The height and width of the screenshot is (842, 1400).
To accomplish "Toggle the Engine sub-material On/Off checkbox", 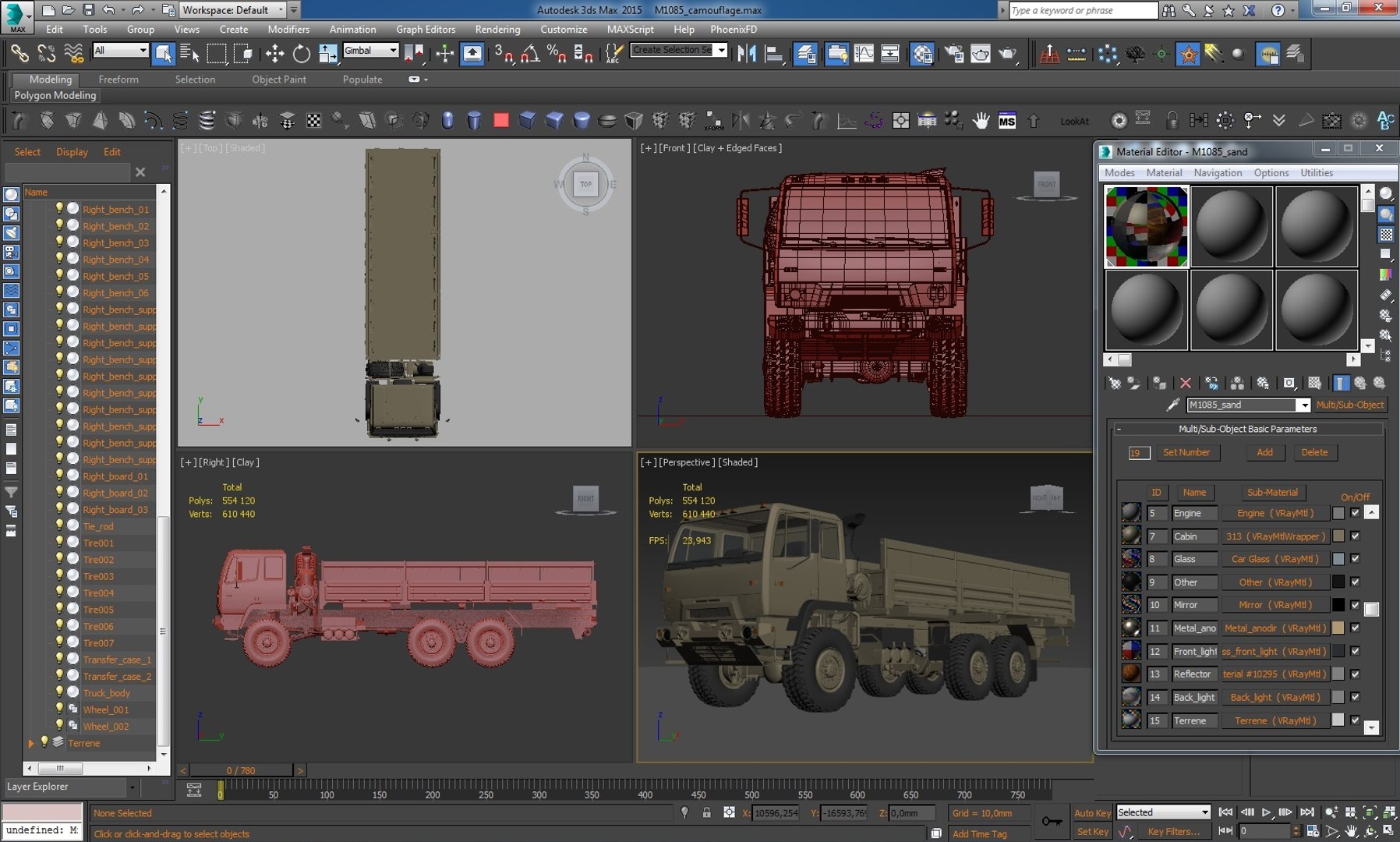I will [1355, 513].
